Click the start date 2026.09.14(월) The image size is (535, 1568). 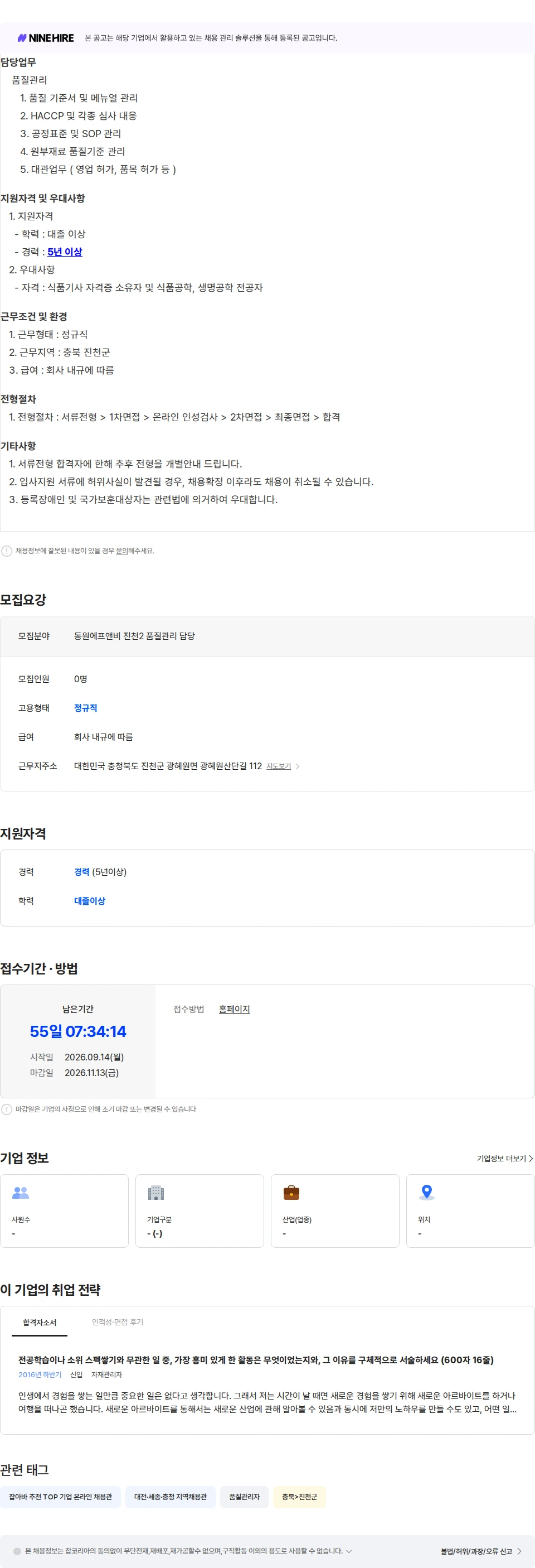[94, 1056]
